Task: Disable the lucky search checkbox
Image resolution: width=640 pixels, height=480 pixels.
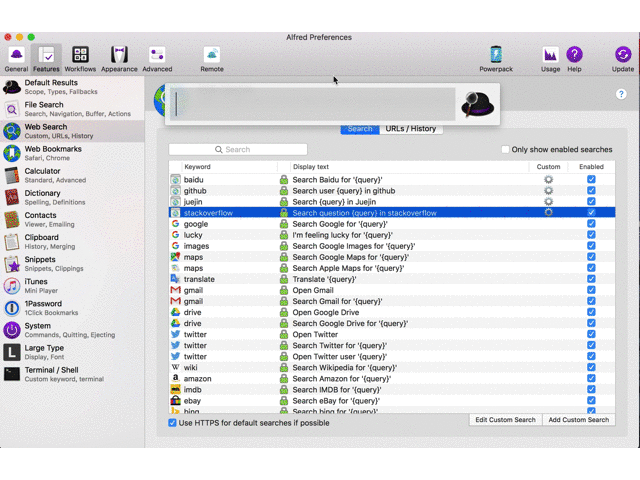Action: point(591,234)
